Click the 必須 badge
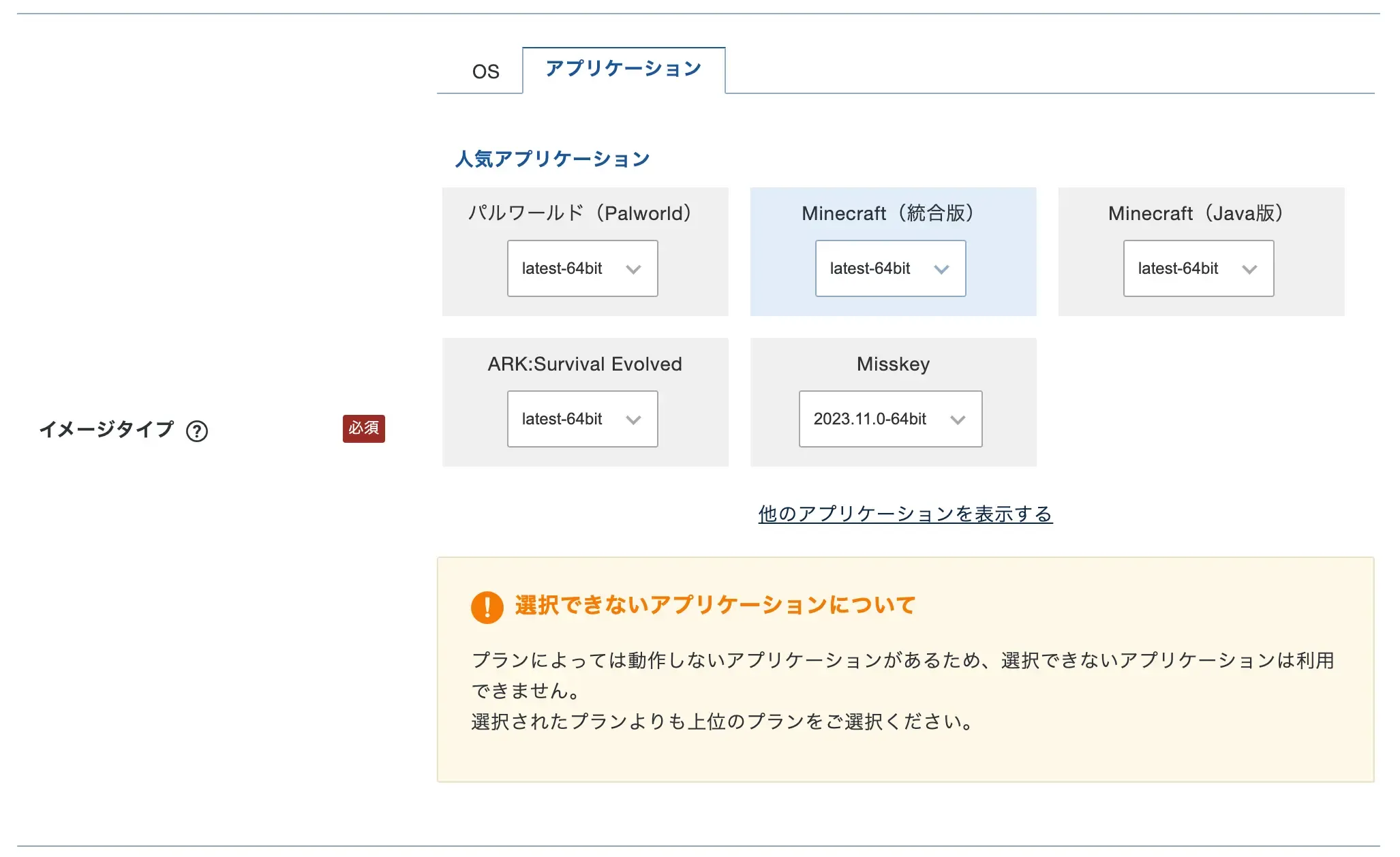This screenshot has width=1400, height=857. point(363,429)
